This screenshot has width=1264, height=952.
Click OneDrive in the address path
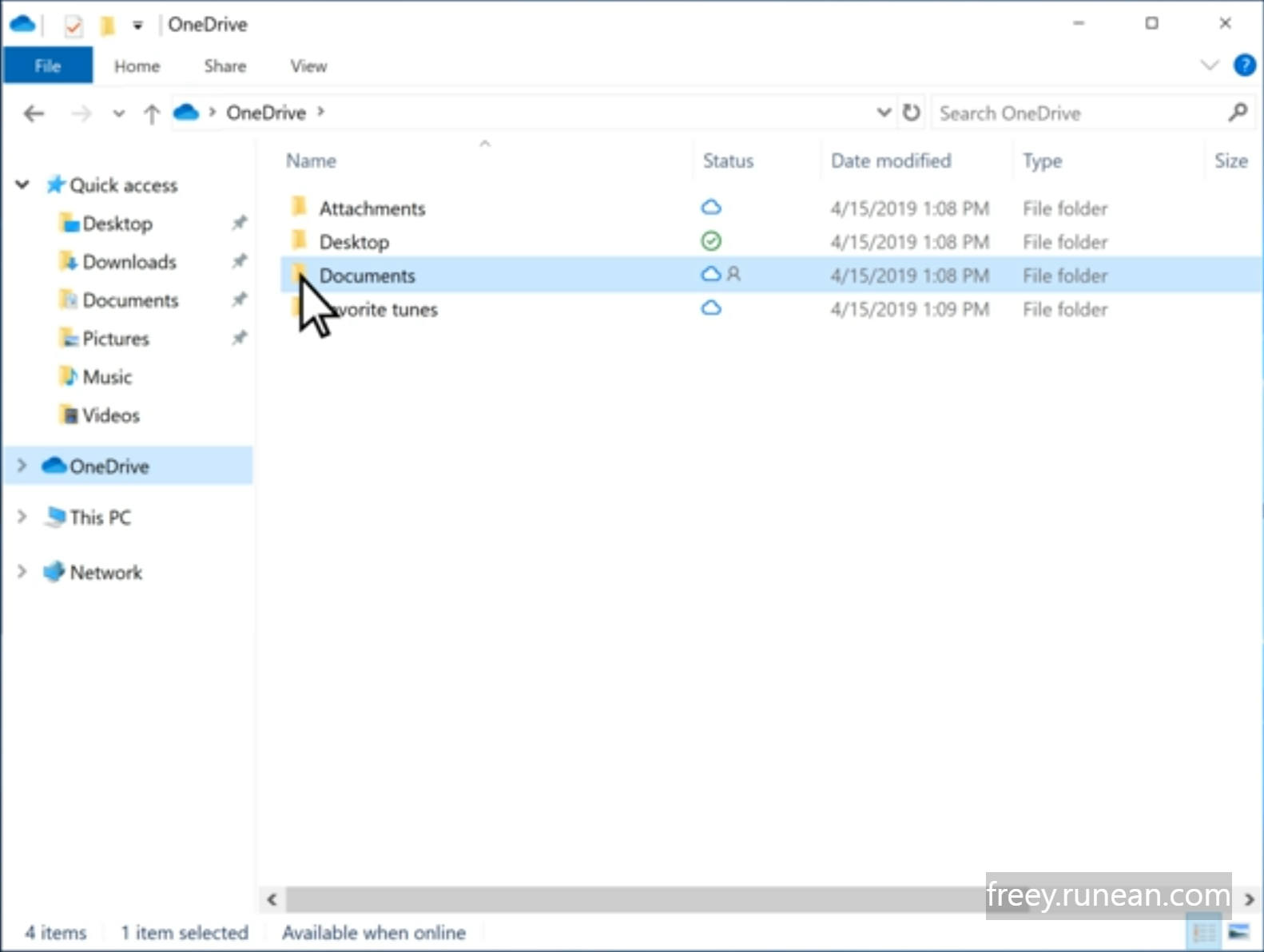[266, 113]
